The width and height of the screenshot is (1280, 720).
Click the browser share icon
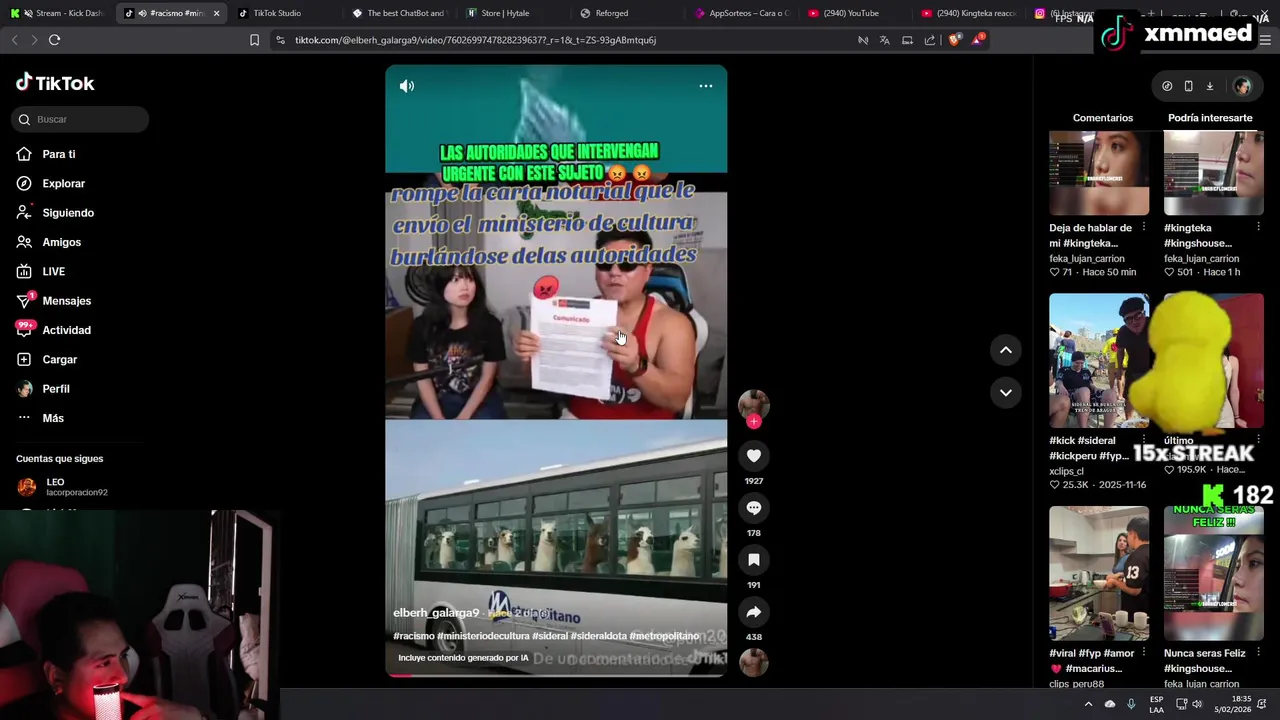(x=930, y=40)
